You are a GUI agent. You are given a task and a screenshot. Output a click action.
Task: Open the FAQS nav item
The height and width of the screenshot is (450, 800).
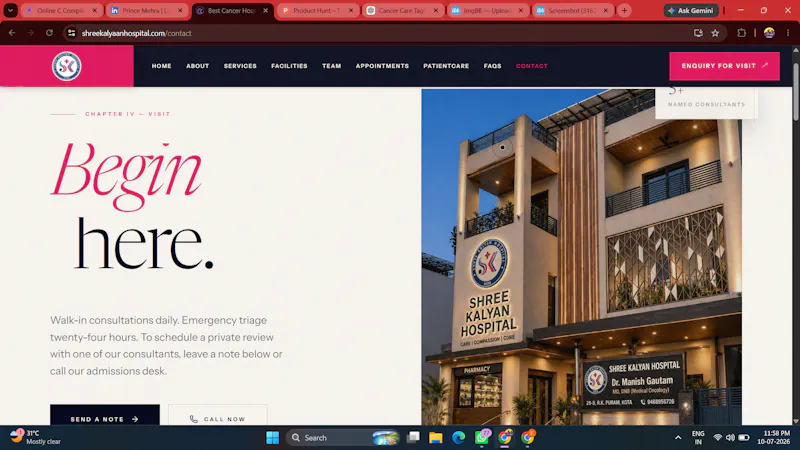tap(492, 66)
